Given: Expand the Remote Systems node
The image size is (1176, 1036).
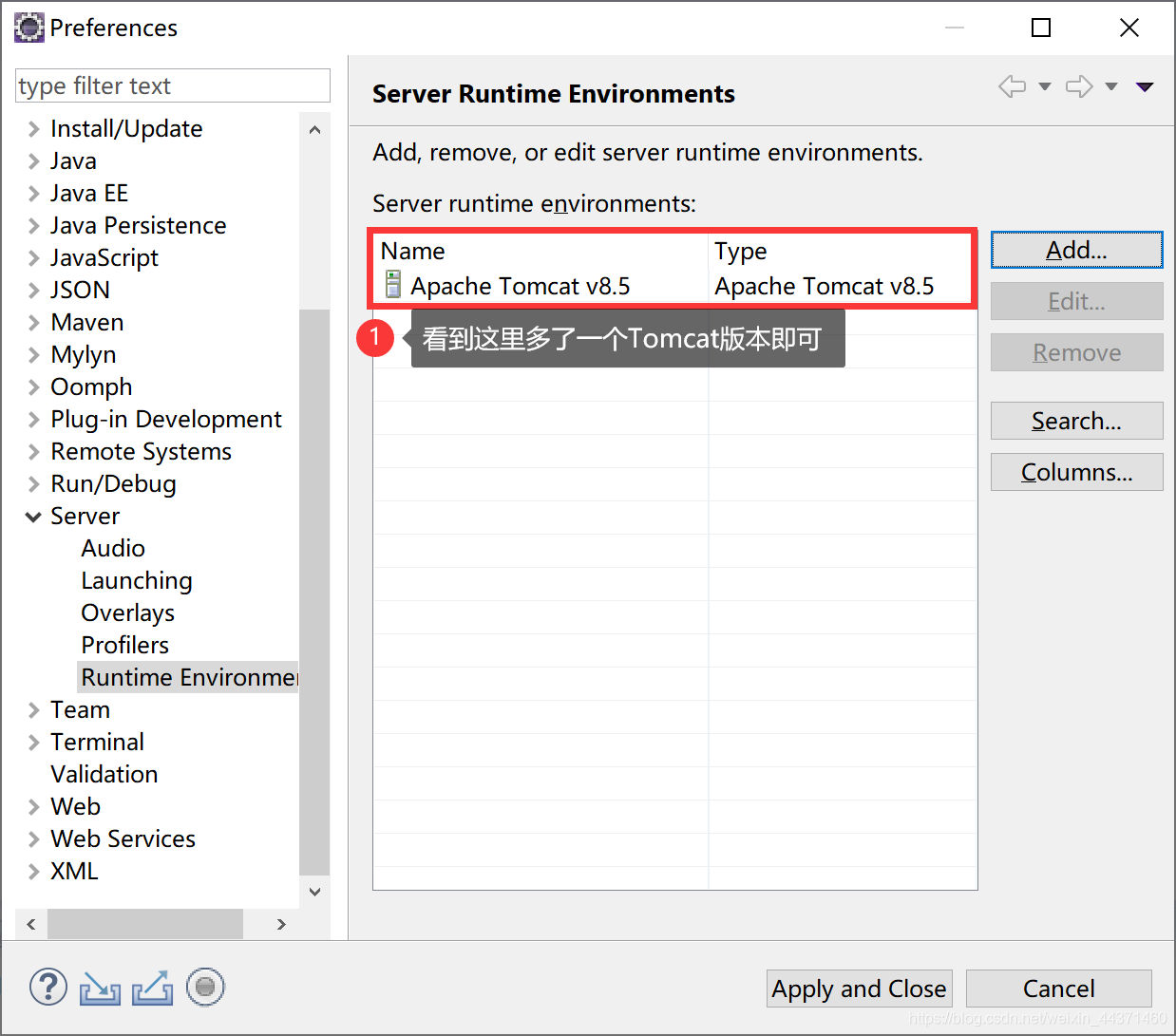Looking at the screenshot, I should (33, 452).
